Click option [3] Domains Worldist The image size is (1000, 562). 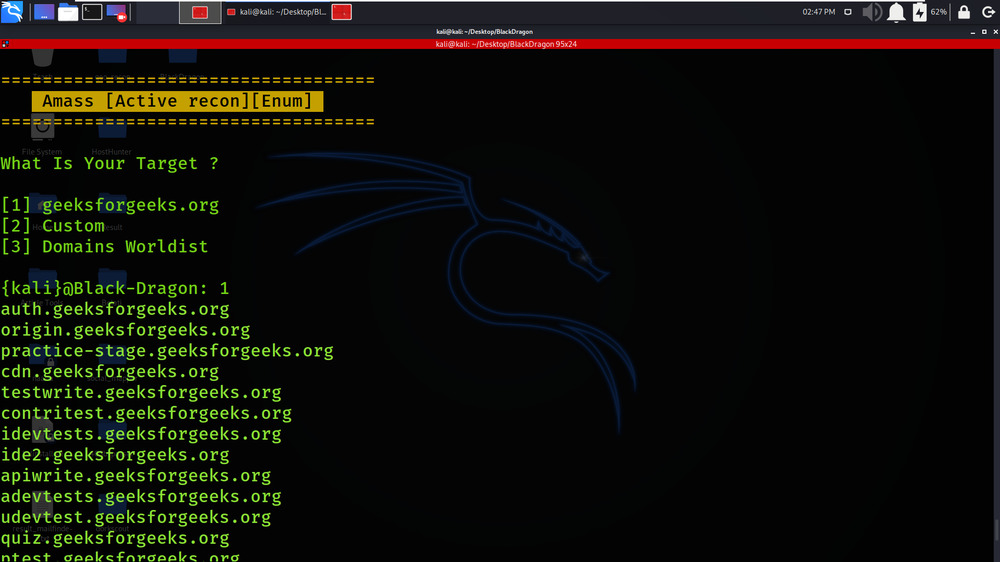click(105, 247)
